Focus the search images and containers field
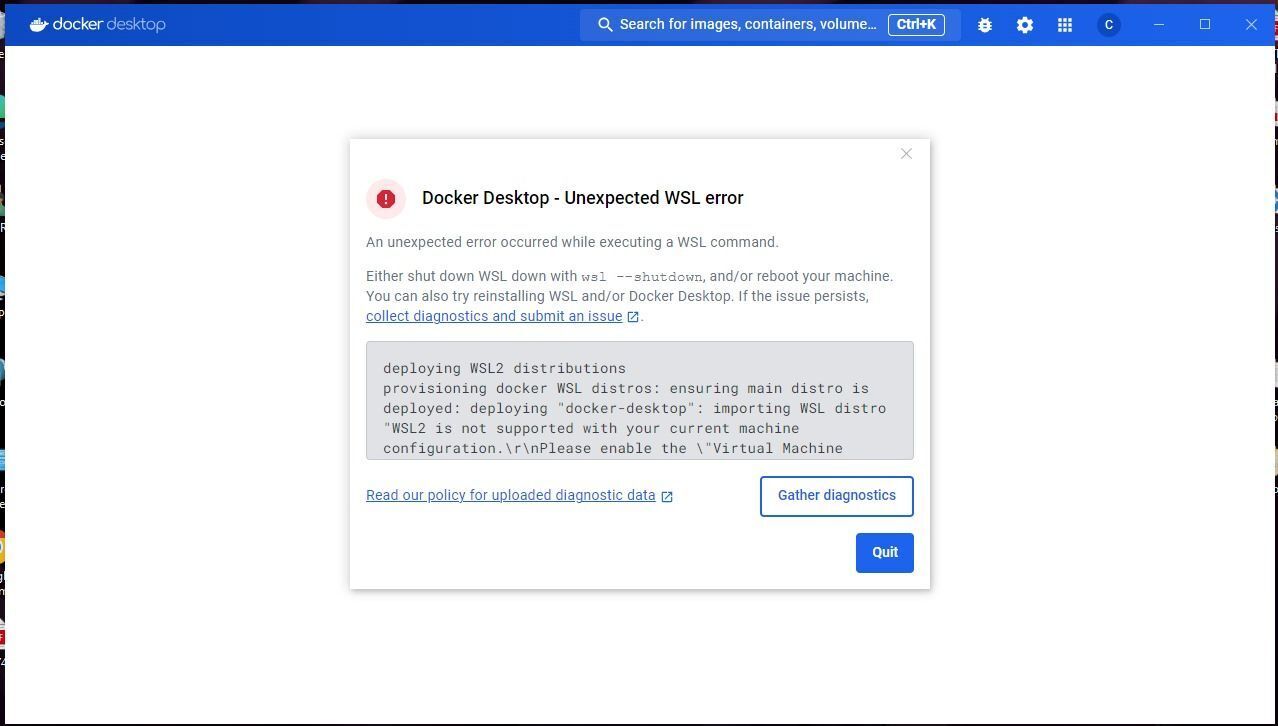This screenshot has height=726, width=1278. coord(748,24)
